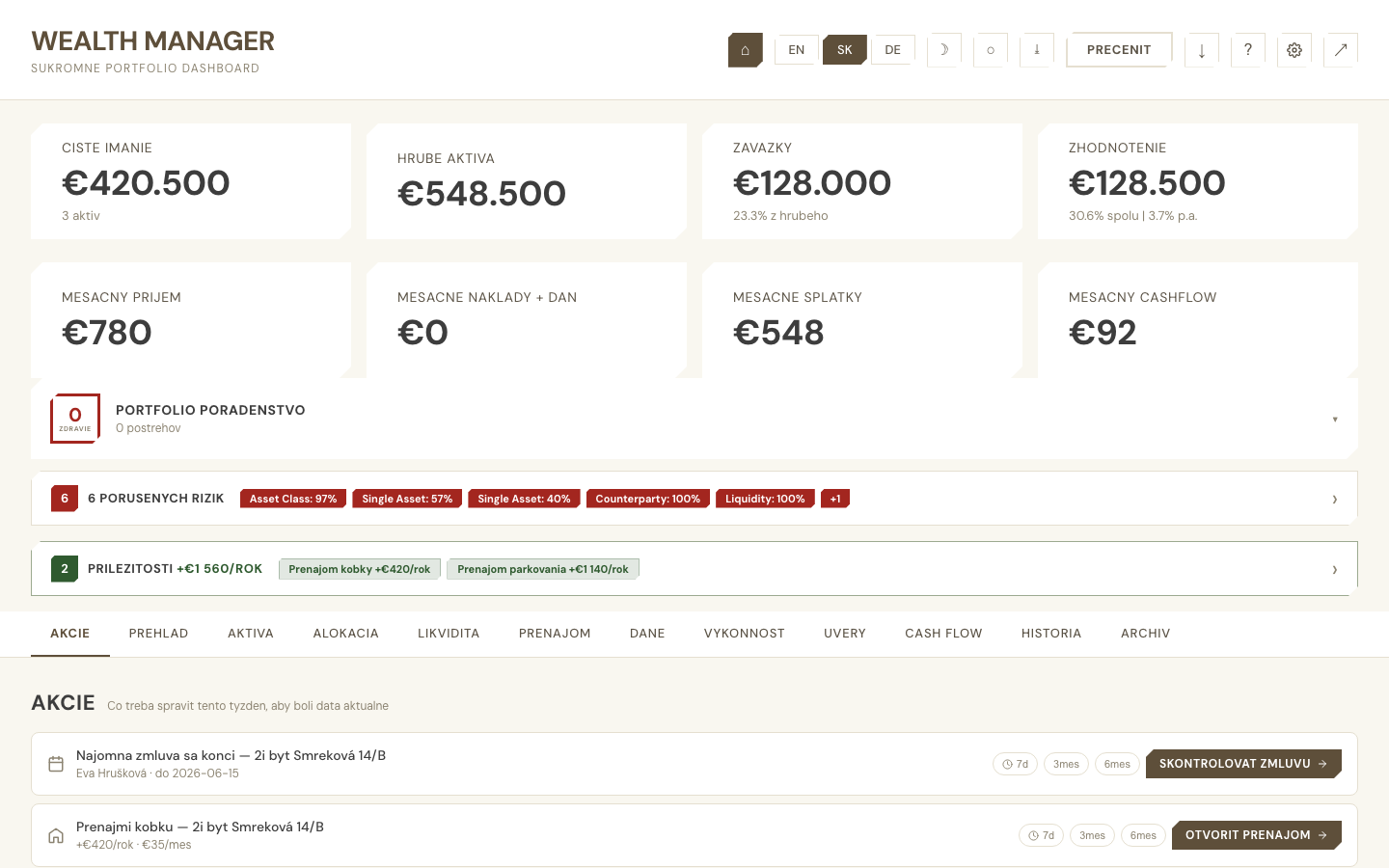Click the home icon in the top toolbar
1389x868 pixels.
pyautogui.click(x=745, y=49)
